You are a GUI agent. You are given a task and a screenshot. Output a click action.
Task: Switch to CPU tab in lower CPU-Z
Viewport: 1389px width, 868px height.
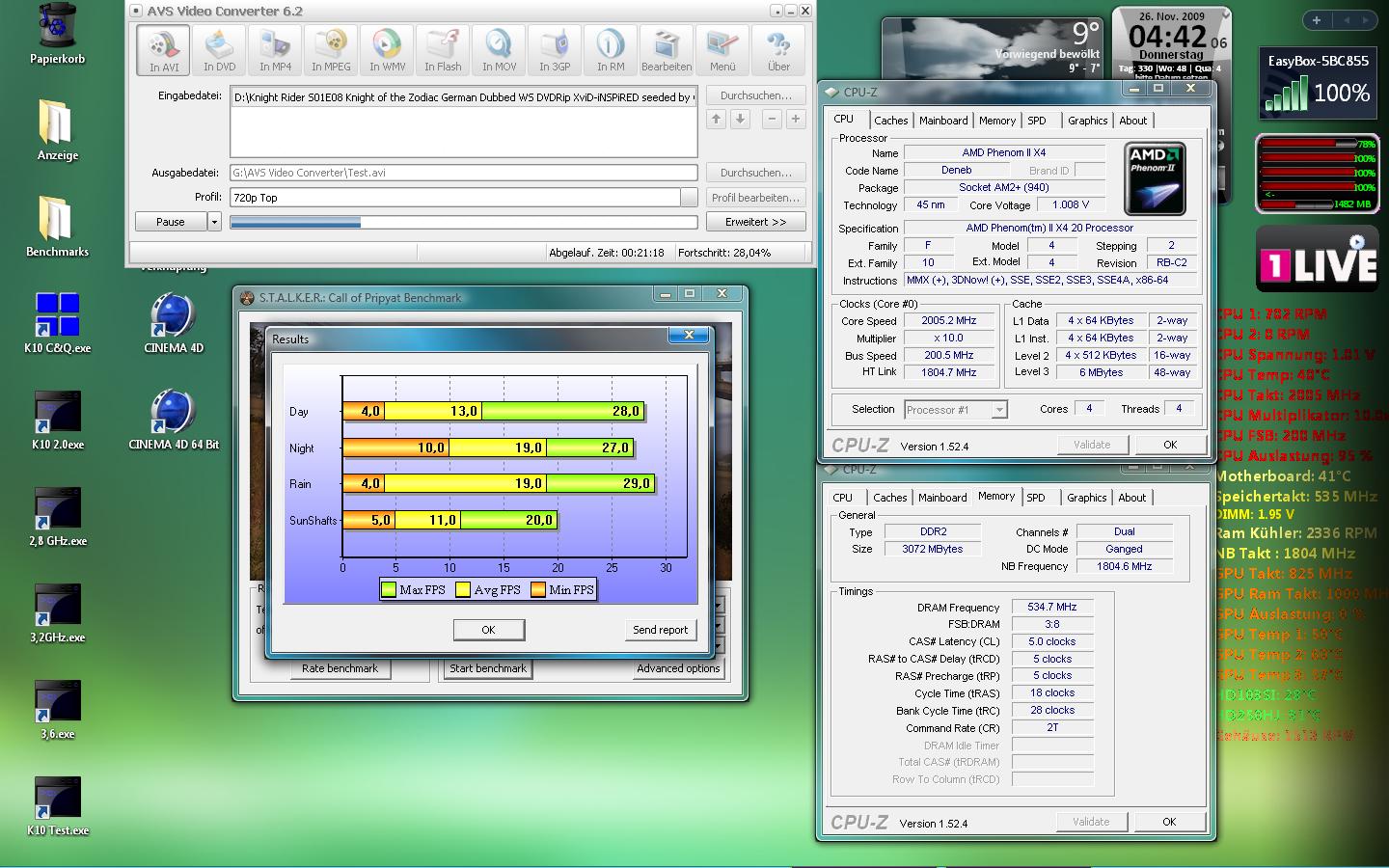click(x=843, y=498)
